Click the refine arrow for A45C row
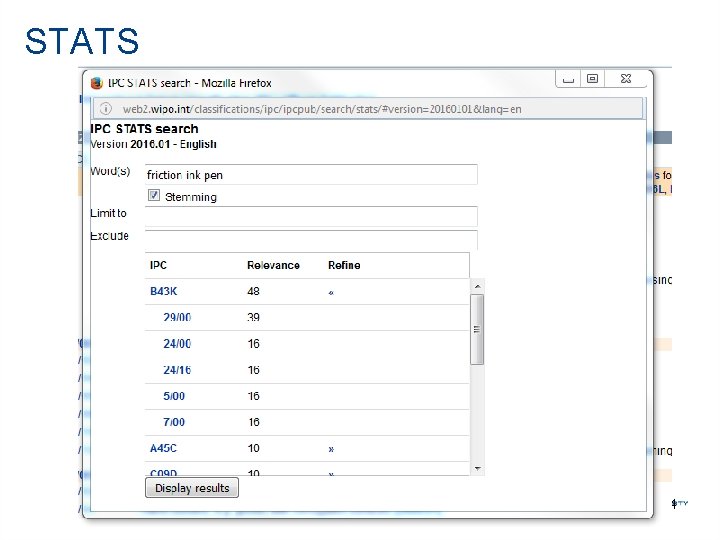Screen dimensions: 720x540 [x=331, y=449]
